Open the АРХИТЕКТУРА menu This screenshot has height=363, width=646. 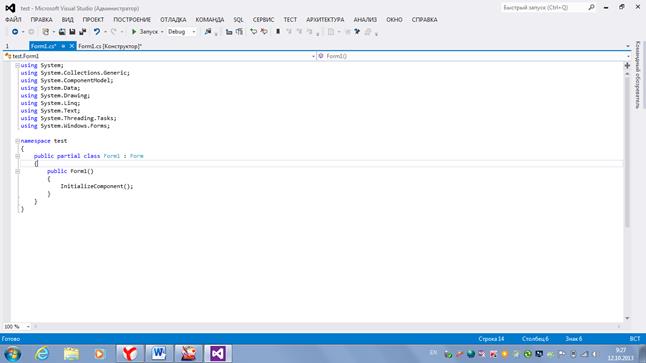pyautogui.click(x=325, y=20)
